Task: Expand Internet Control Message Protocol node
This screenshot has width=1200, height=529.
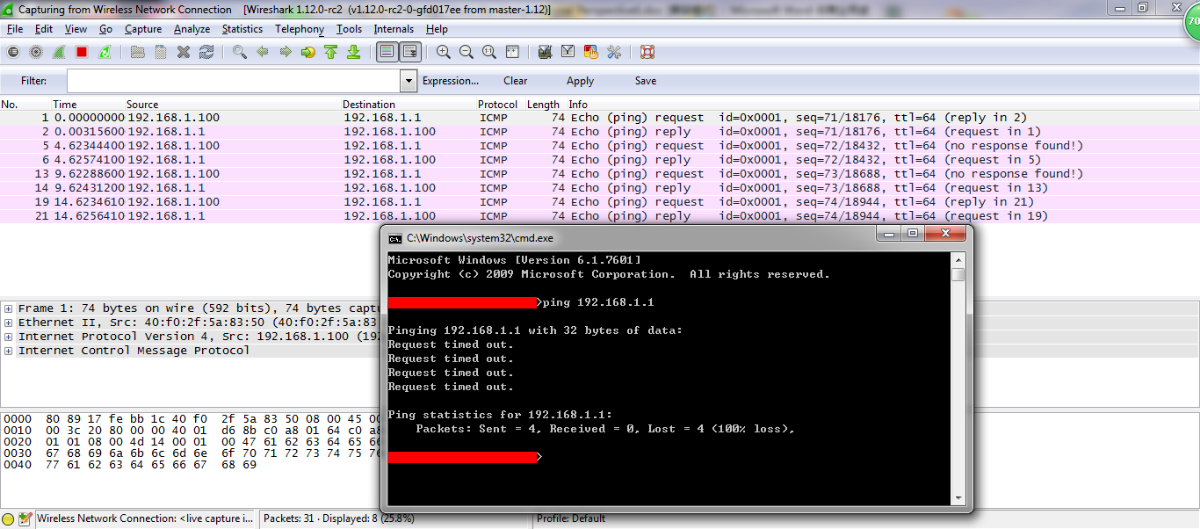Action: coord(9,351)
